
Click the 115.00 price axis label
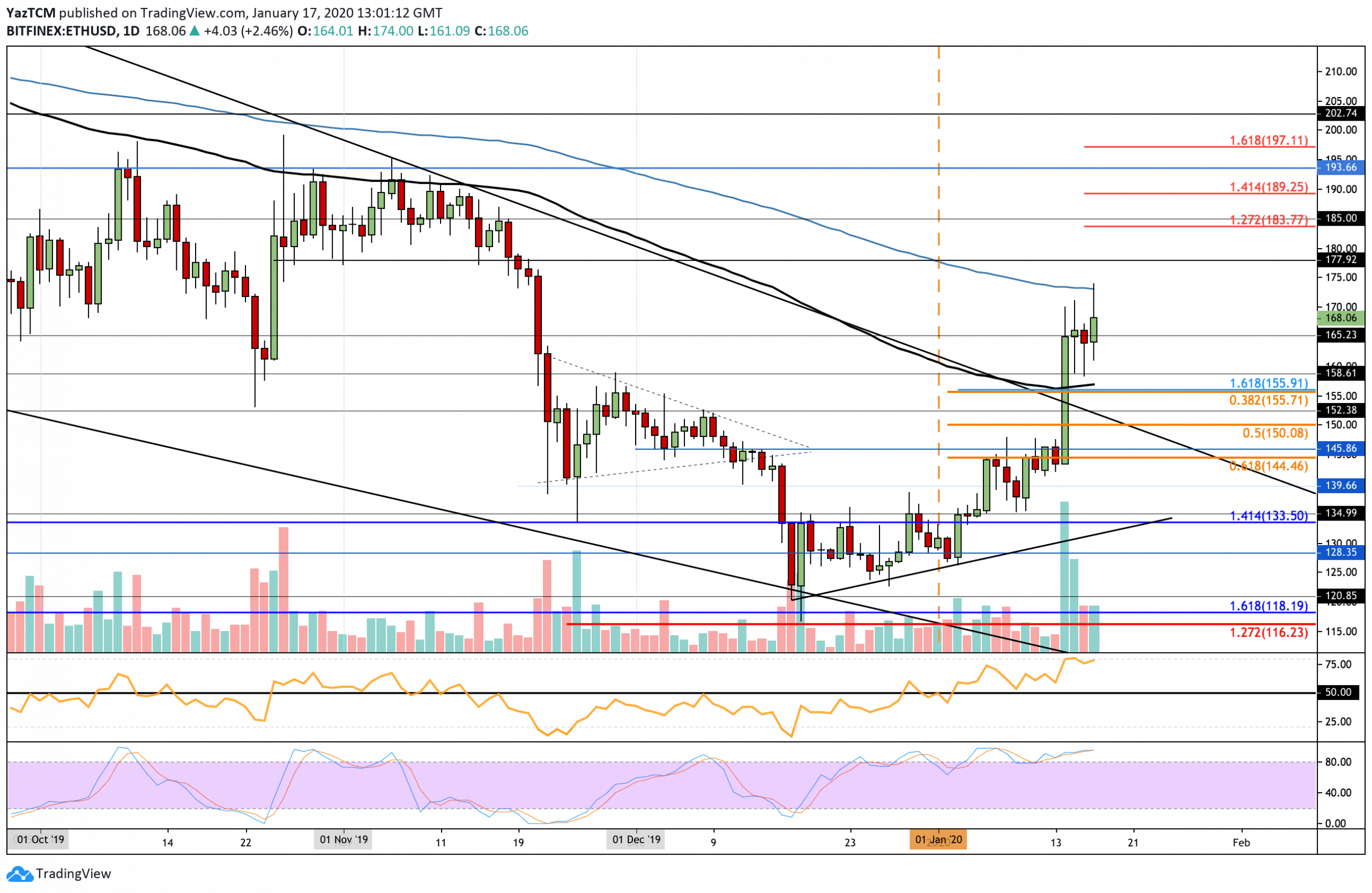tap(1341, 631)
